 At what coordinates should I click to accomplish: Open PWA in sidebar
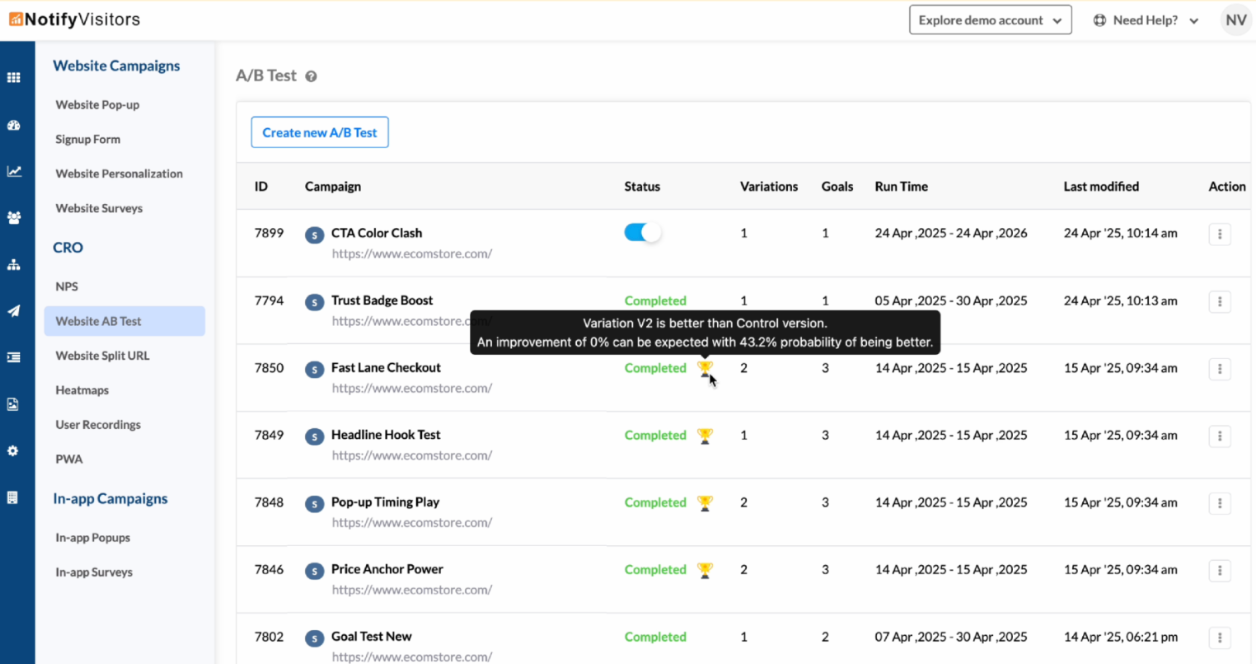69,459
